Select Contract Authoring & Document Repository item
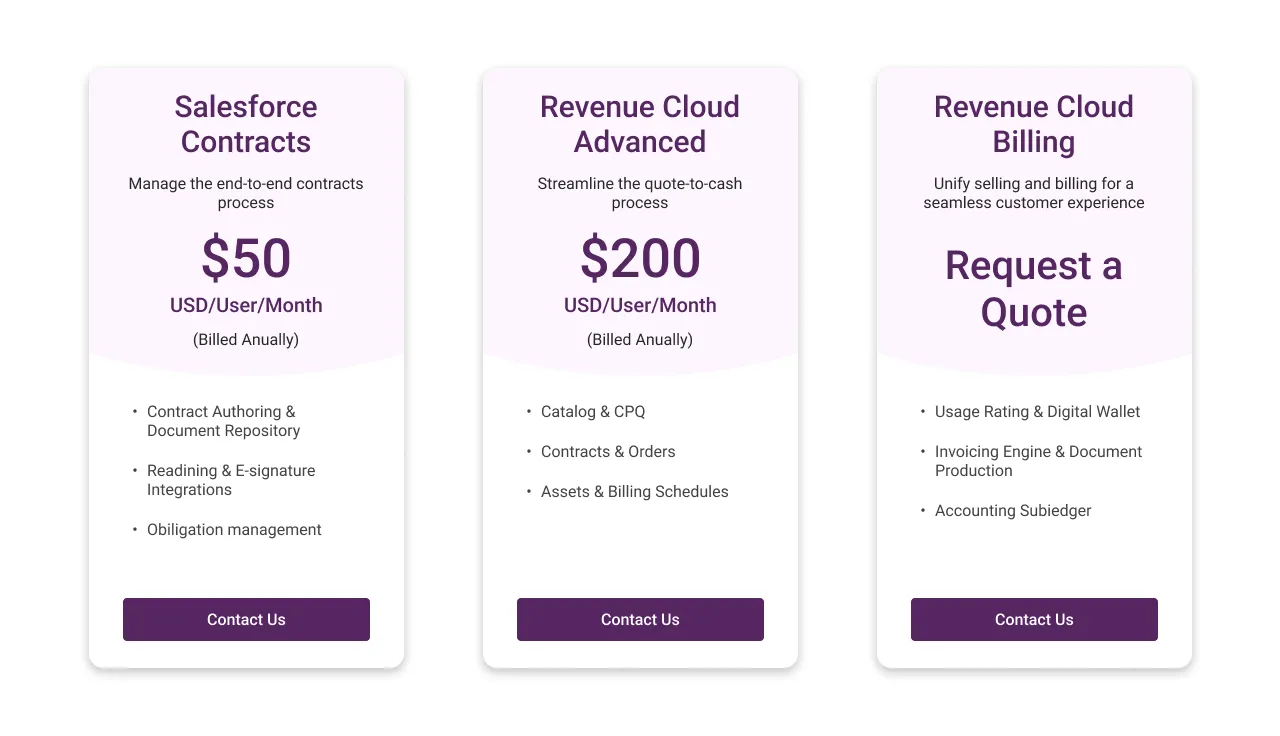 [221, 421]
